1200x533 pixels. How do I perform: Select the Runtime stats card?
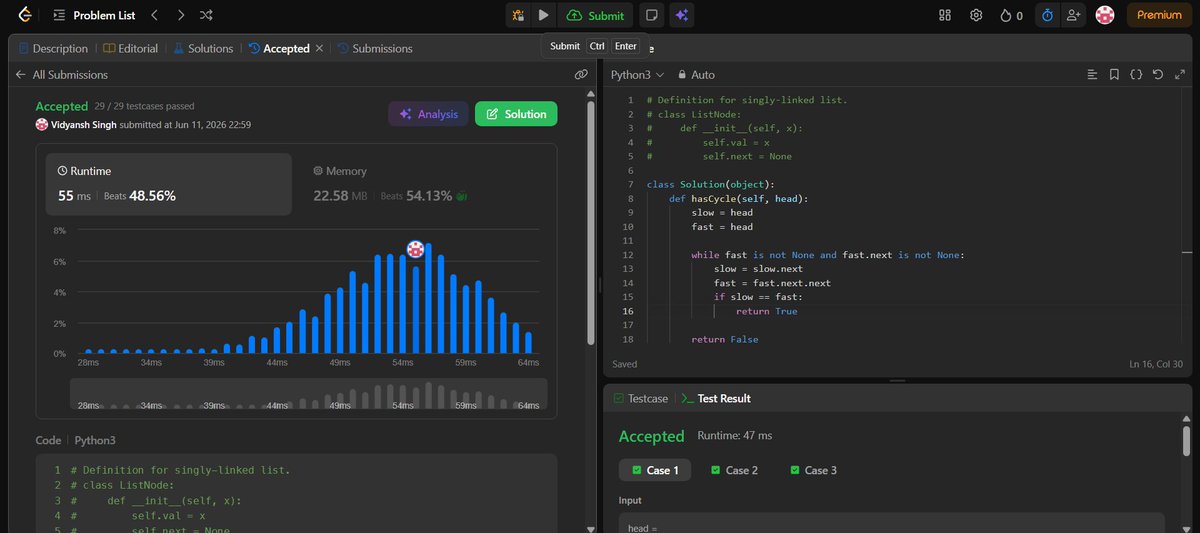169,184
